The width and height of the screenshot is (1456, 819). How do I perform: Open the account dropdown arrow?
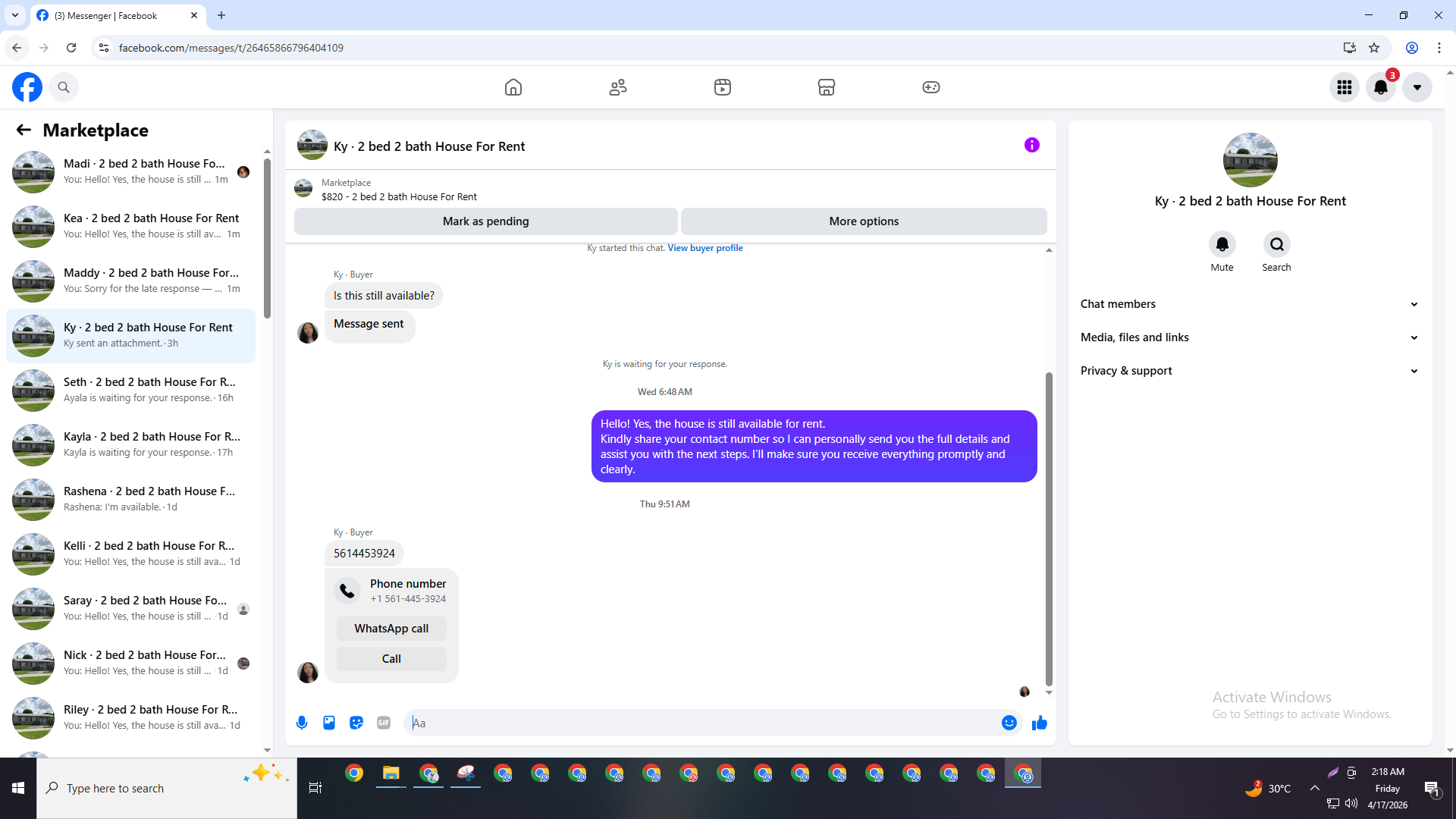tap(1417, 87)
